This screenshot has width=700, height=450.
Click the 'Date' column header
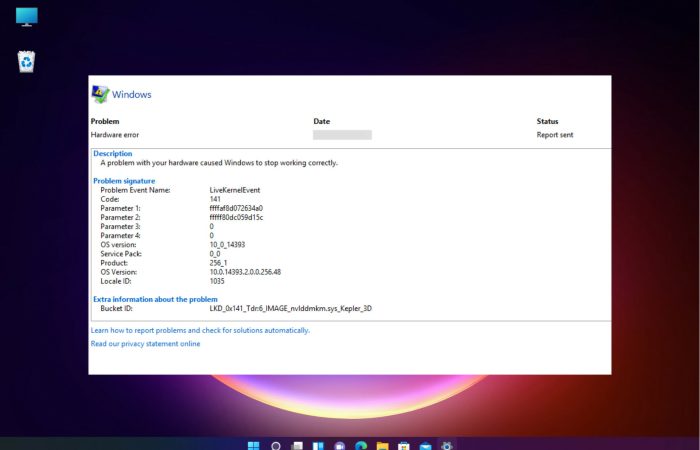(x=321, y=121)
